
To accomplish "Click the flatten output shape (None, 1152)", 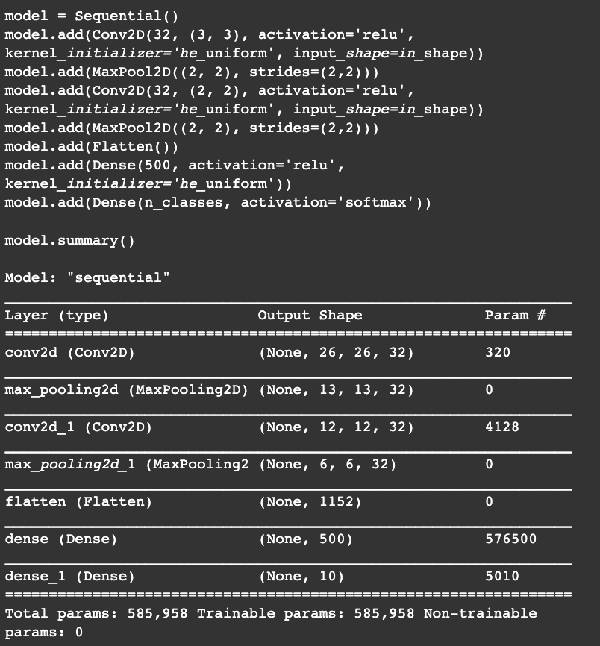I will point(310,502).
